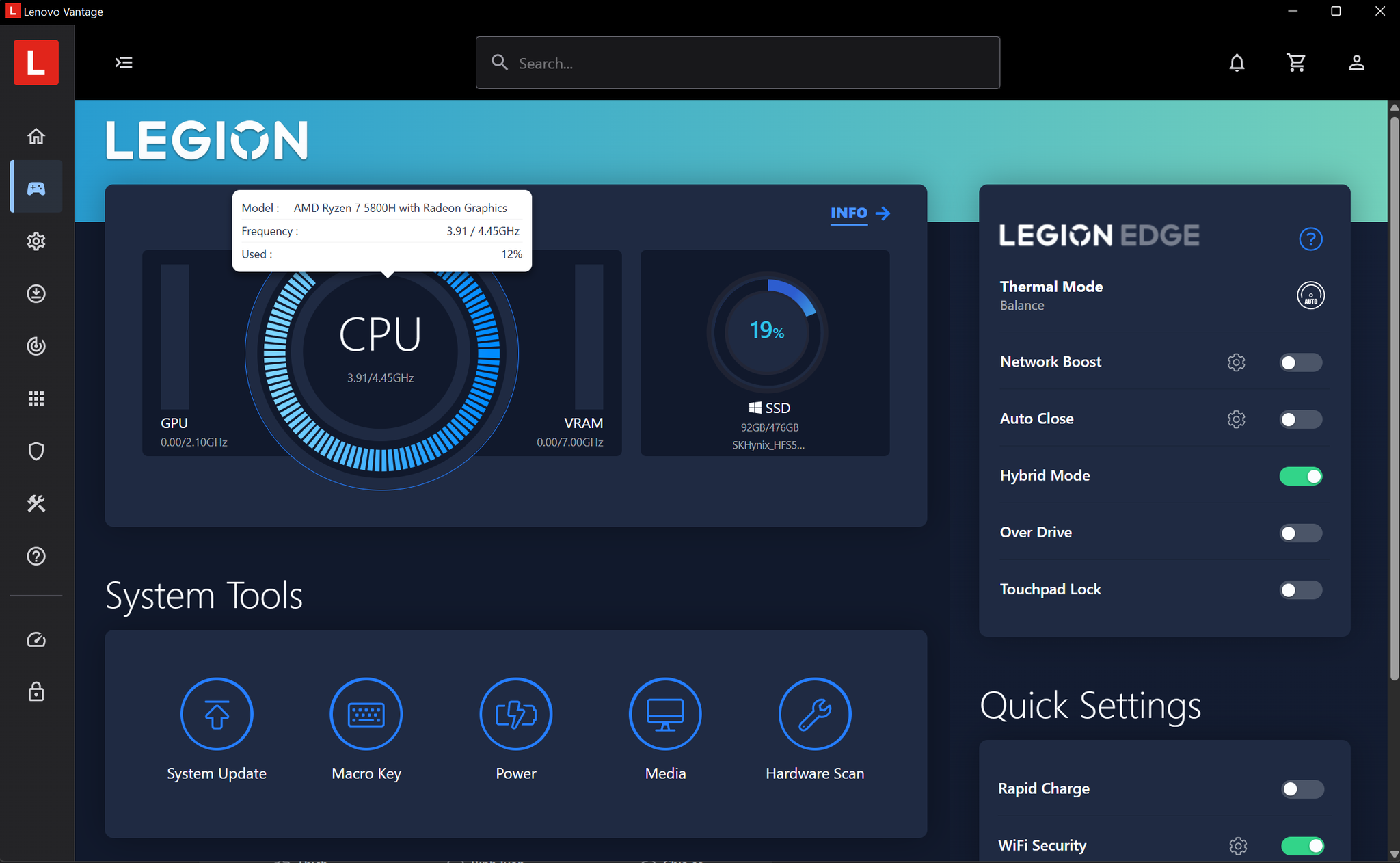
Task: Enable the Rapid Charge toggle
Action: (1302, 789)
